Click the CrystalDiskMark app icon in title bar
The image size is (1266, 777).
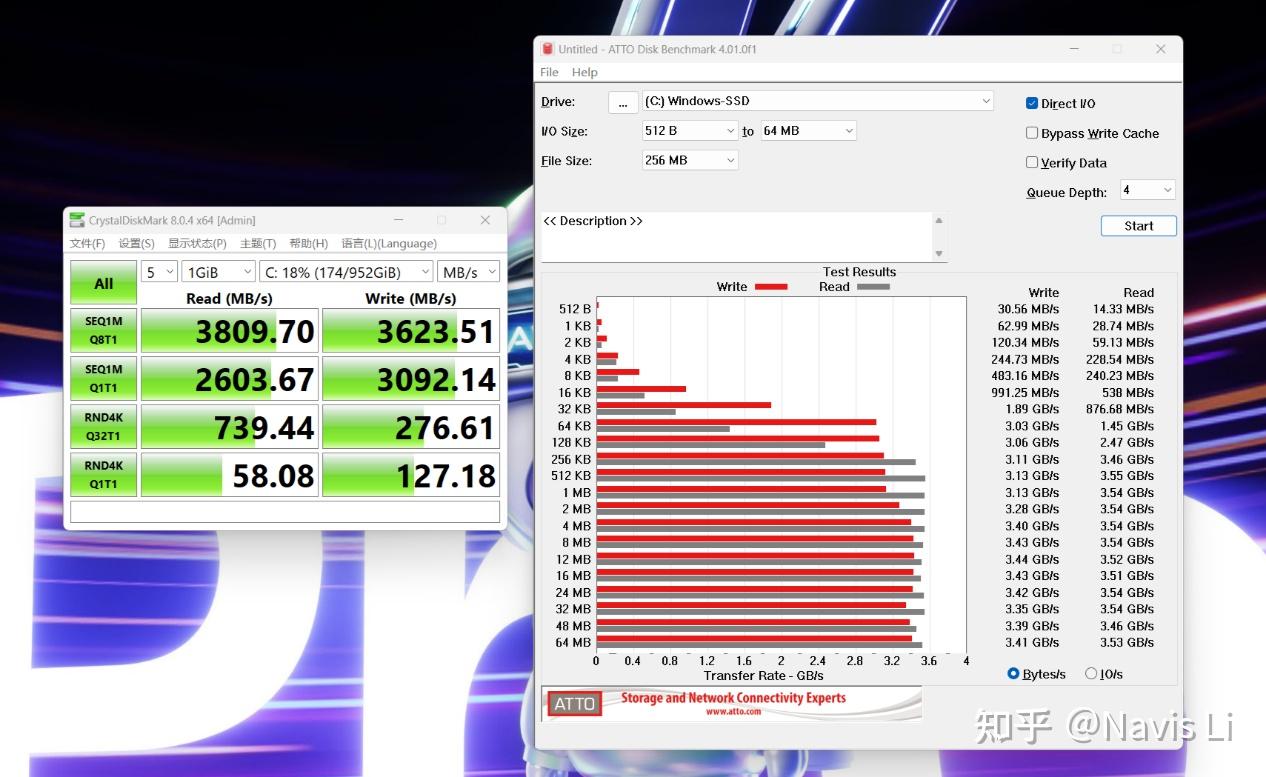[x=77, y=220]
